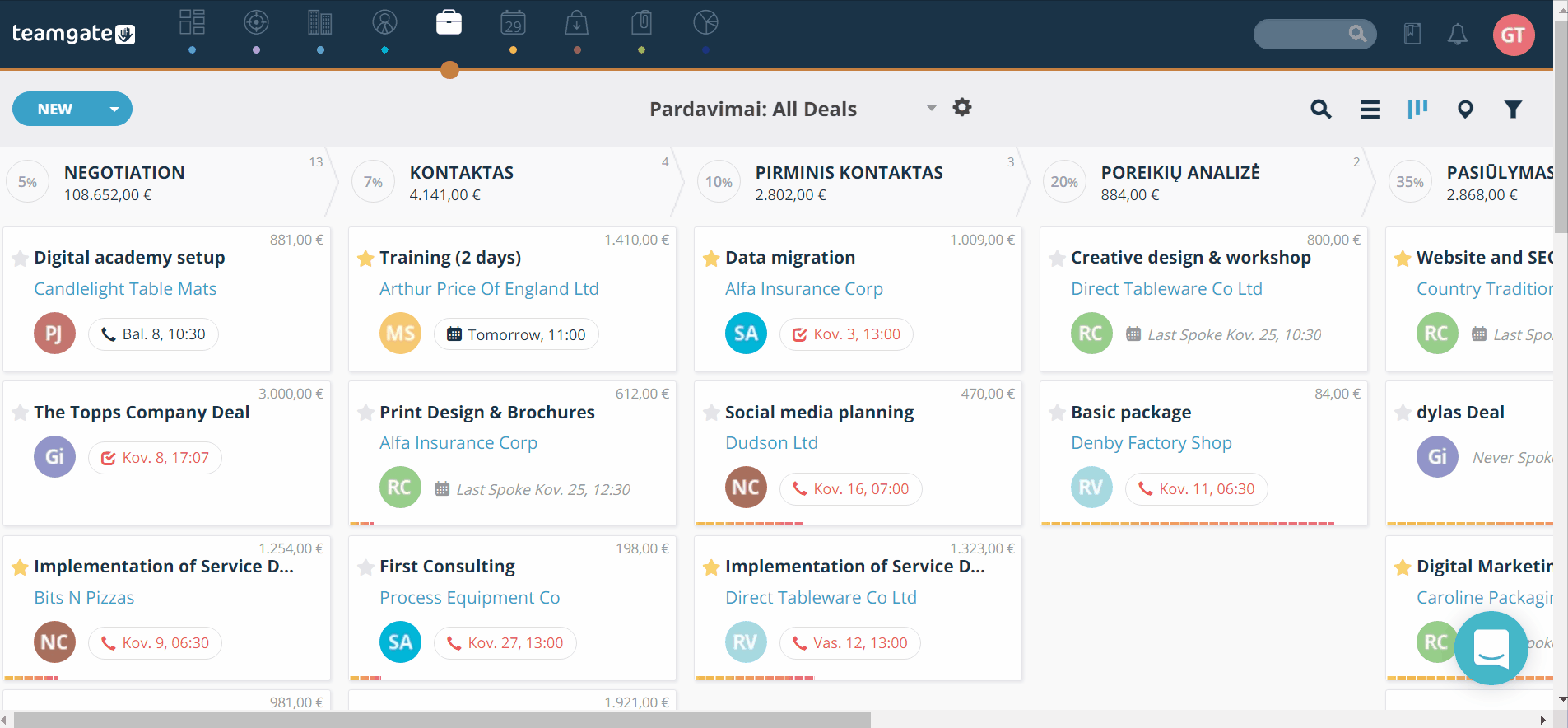1568x728 pixels.
Task: Click Kov. 16, 07:00 call pill
Action: [x=850, y=489]
